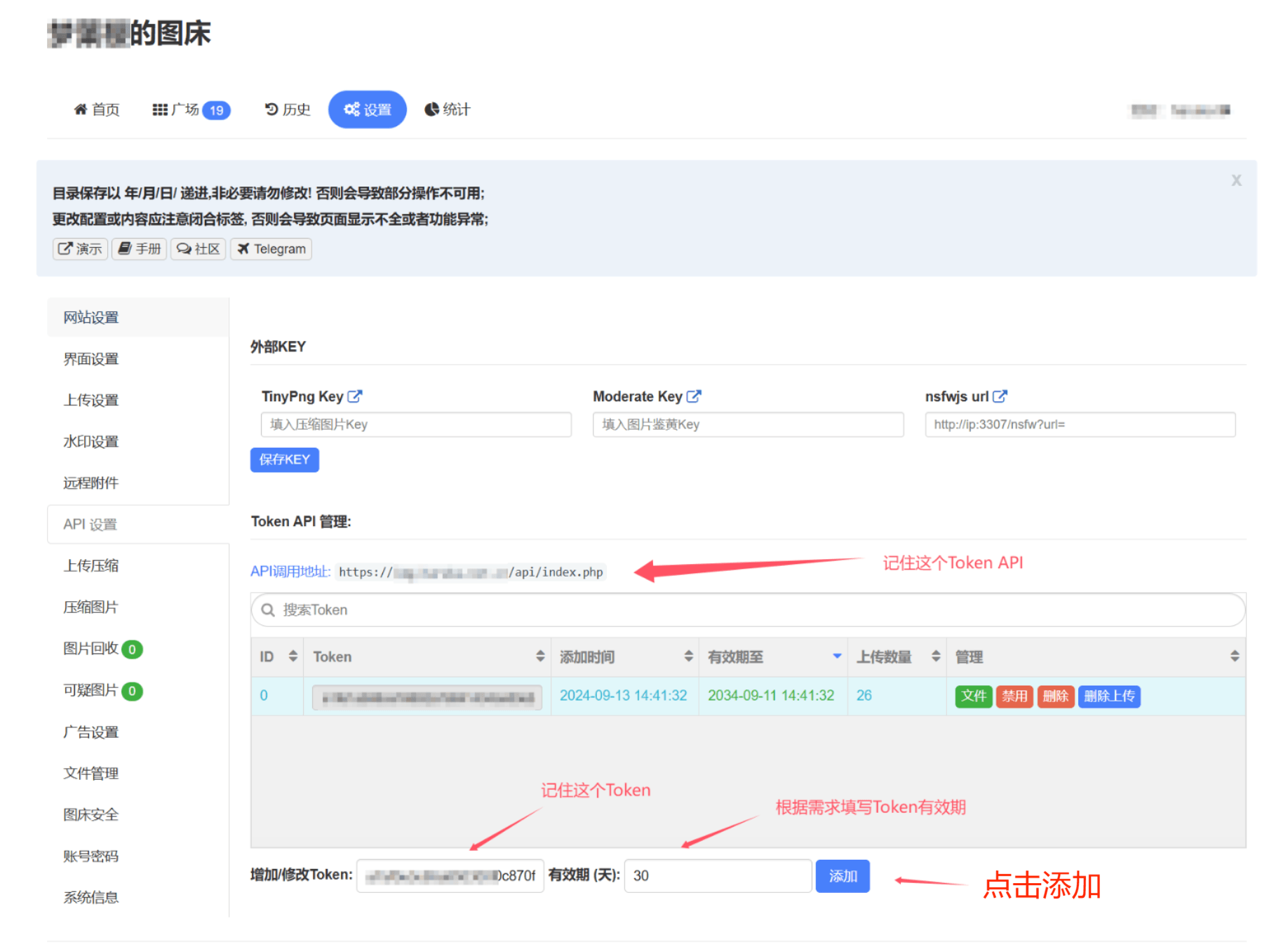Select 水印设置 in the sidebar

click(137, 442)
